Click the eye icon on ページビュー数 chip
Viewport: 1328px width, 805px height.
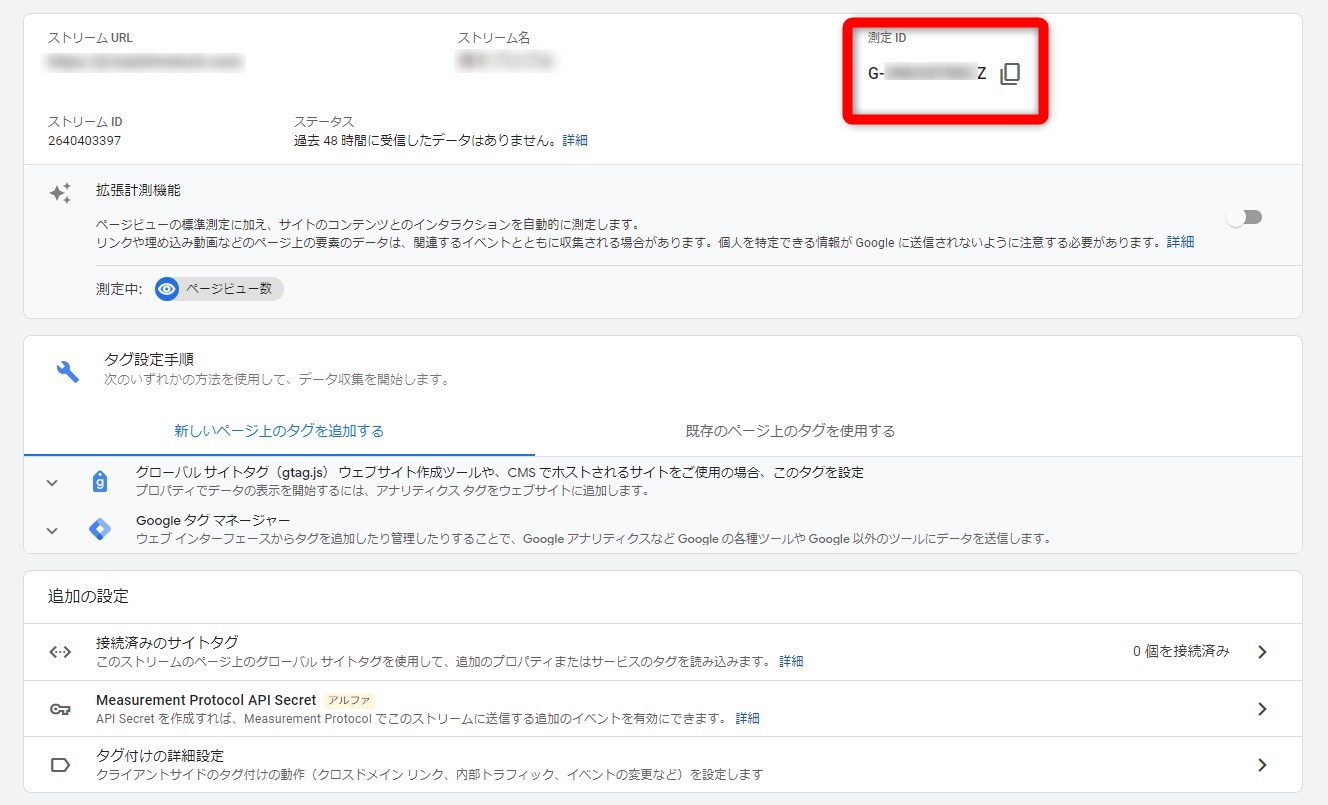166,288
